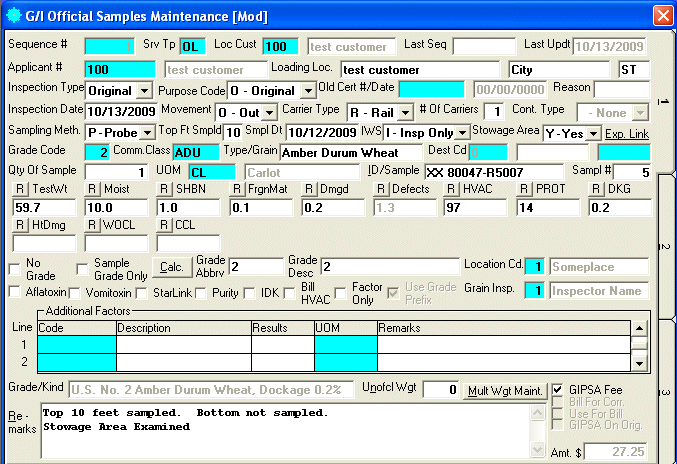Click the R button beside TestWt
The image size is (677, 464).
click(x=20, y=189)
